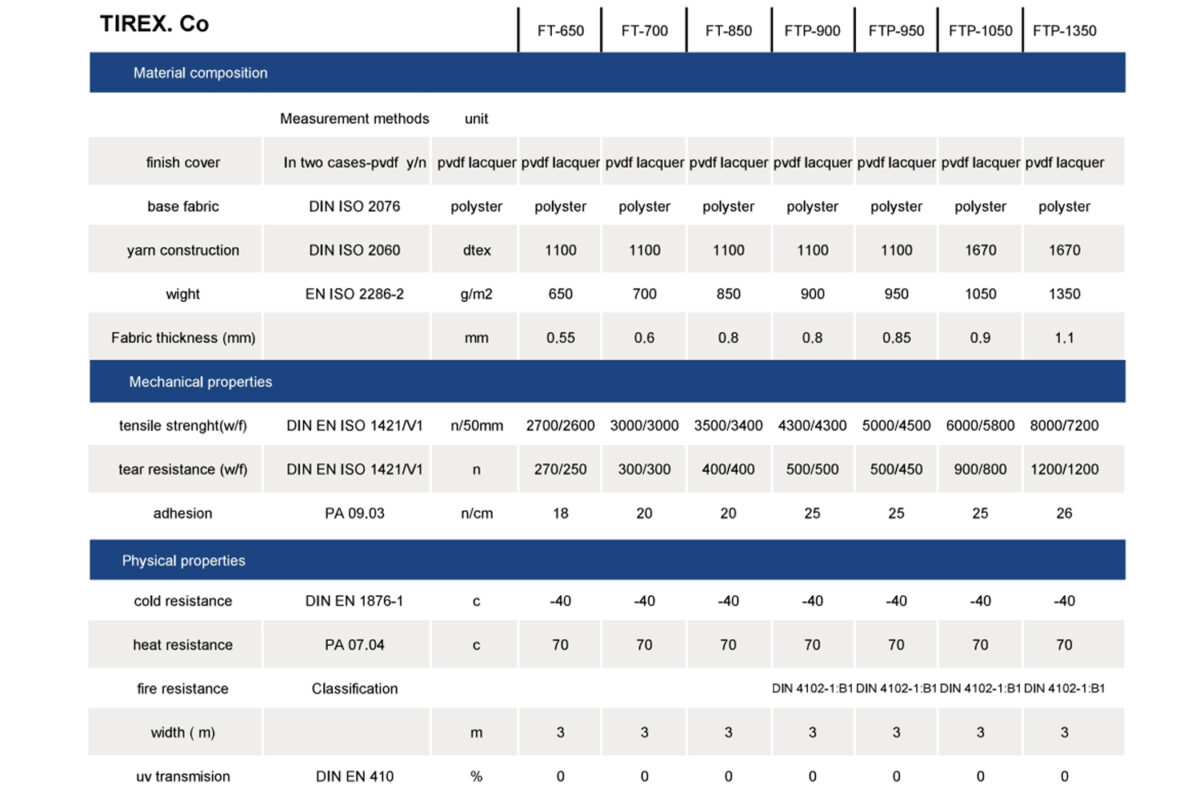Select the FT-850 column header
This screenshot has width=1200, height=800.
pos(728,30)
